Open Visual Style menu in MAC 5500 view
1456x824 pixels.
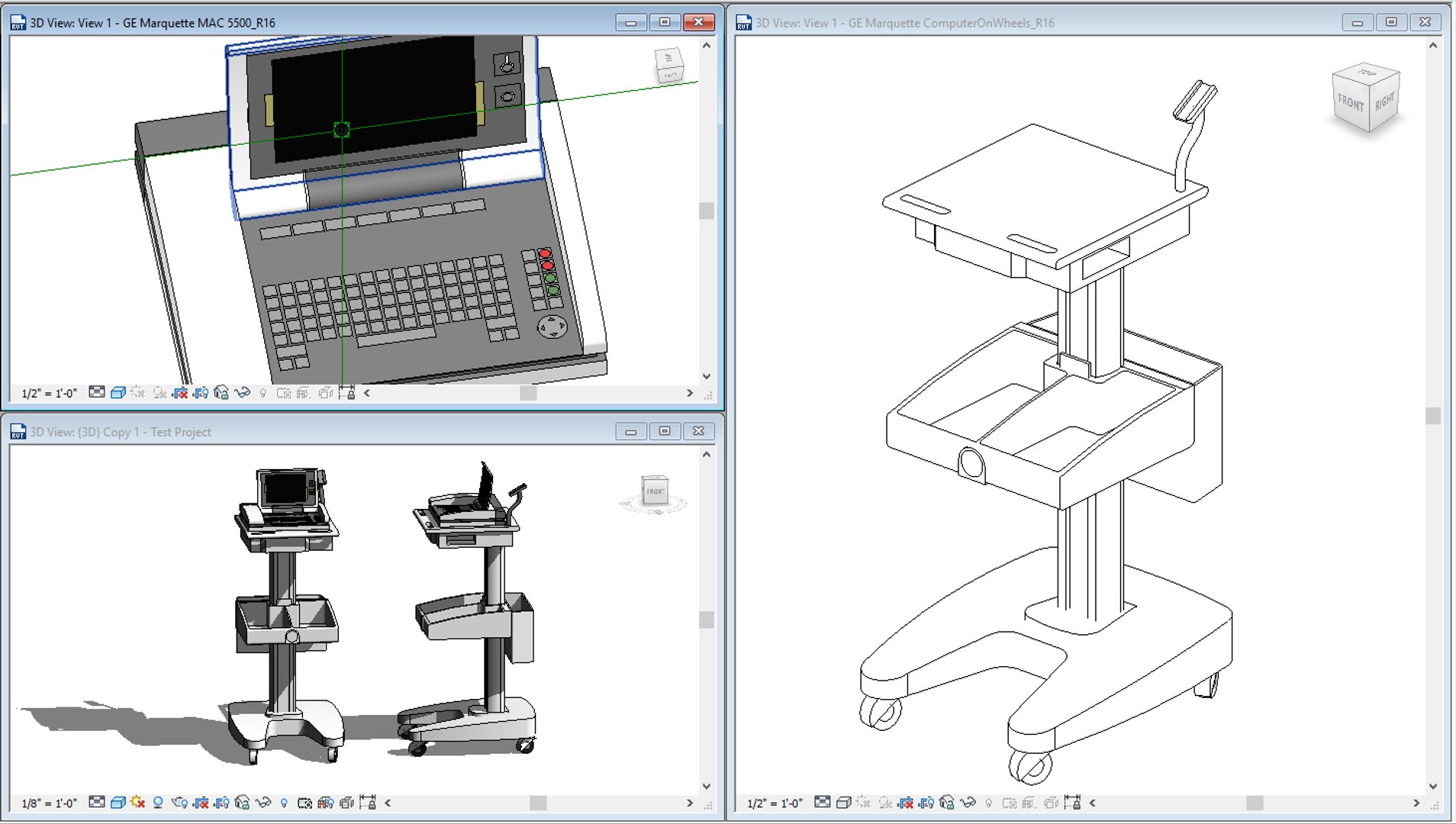click(118, 392)
